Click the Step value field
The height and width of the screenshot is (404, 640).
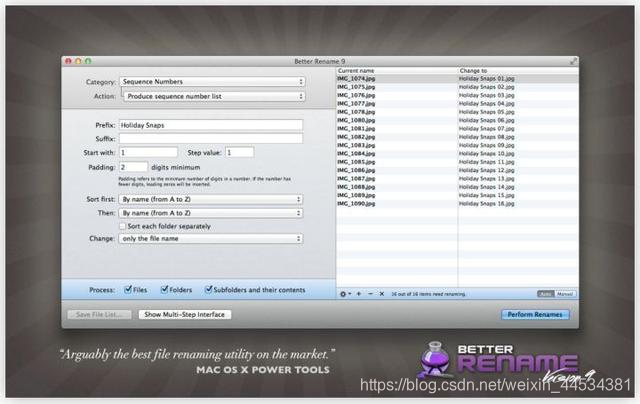(240, 153)
